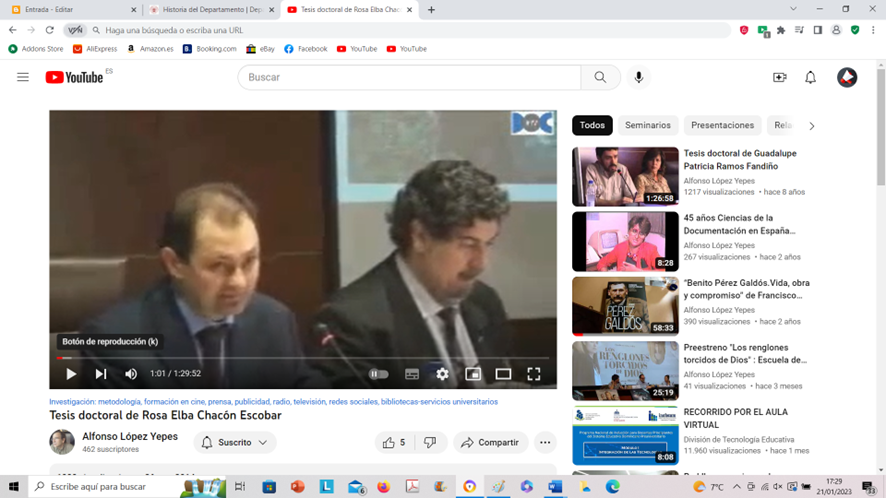
Task: Skip to the next video
Action: coord(101,374)
